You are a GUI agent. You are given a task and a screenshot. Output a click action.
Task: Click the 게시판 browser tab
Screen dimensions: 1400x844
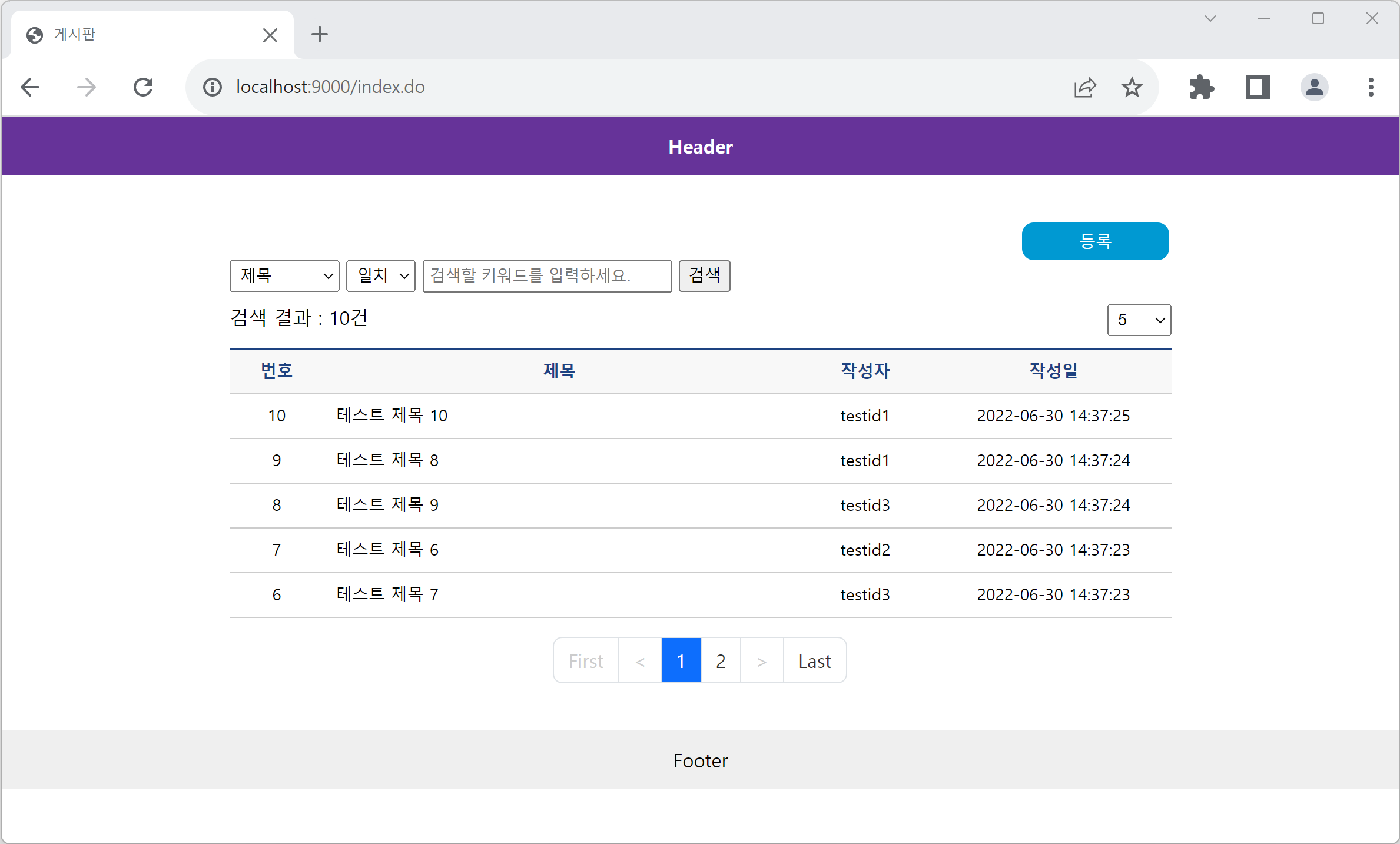(x=141, y=35)
